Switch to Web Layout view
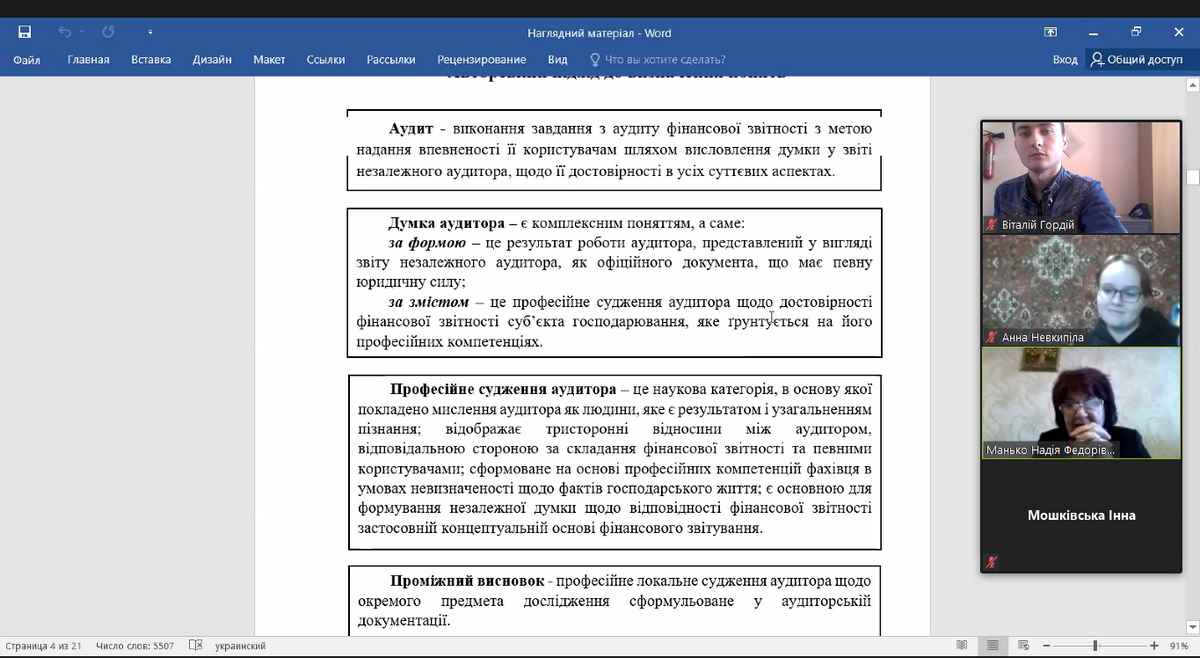1200x658 pixels. click(x=1023, y=646)
